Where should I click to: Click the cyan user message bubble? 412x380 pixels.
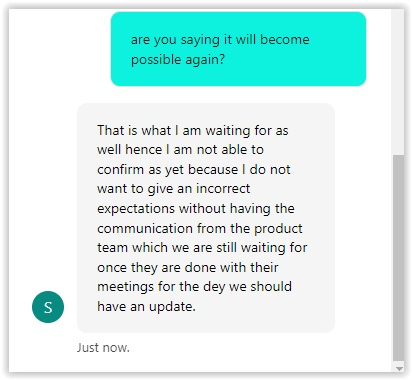tap(238, 49)
